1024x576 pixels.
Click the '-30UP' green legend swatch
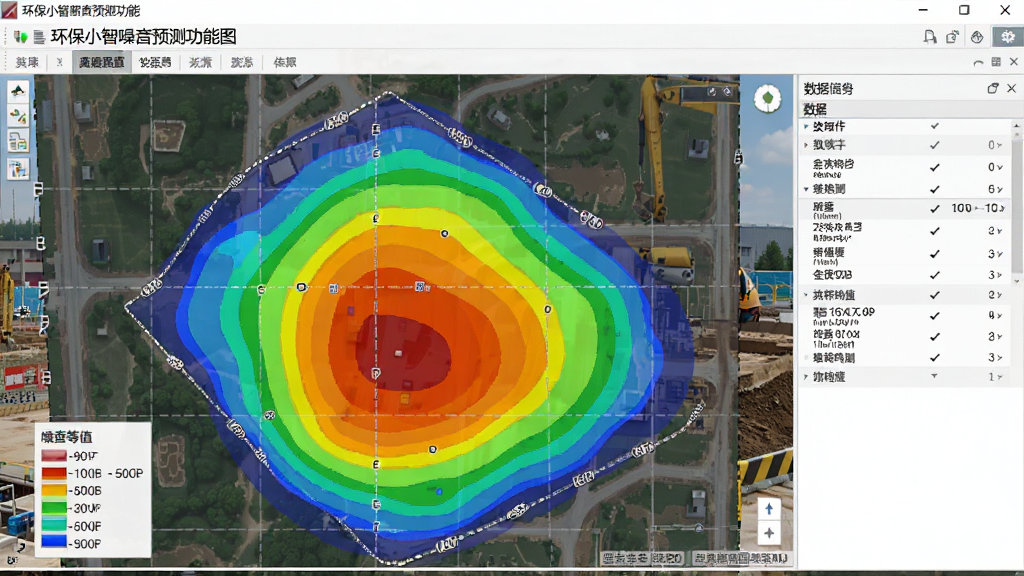54,508
